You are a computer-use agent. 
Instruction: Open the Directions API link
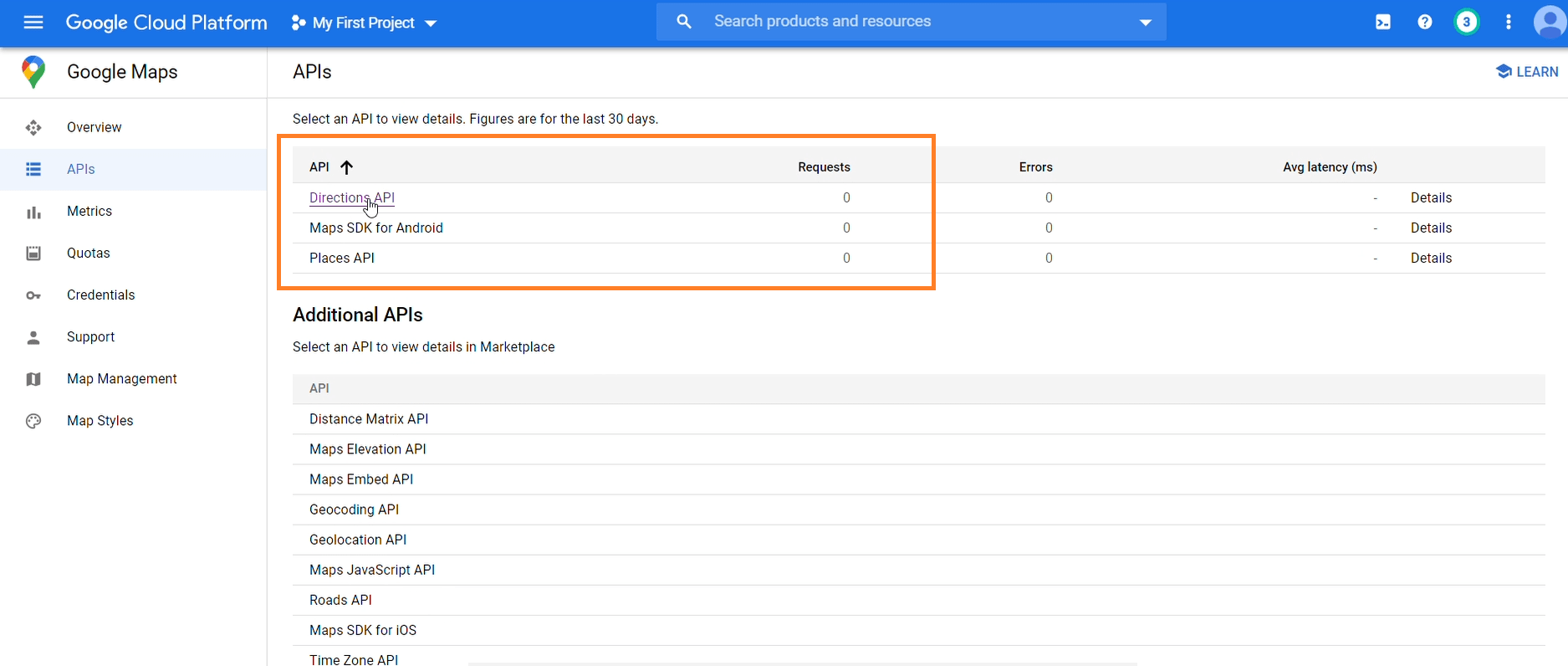click(x=352, y=197)
